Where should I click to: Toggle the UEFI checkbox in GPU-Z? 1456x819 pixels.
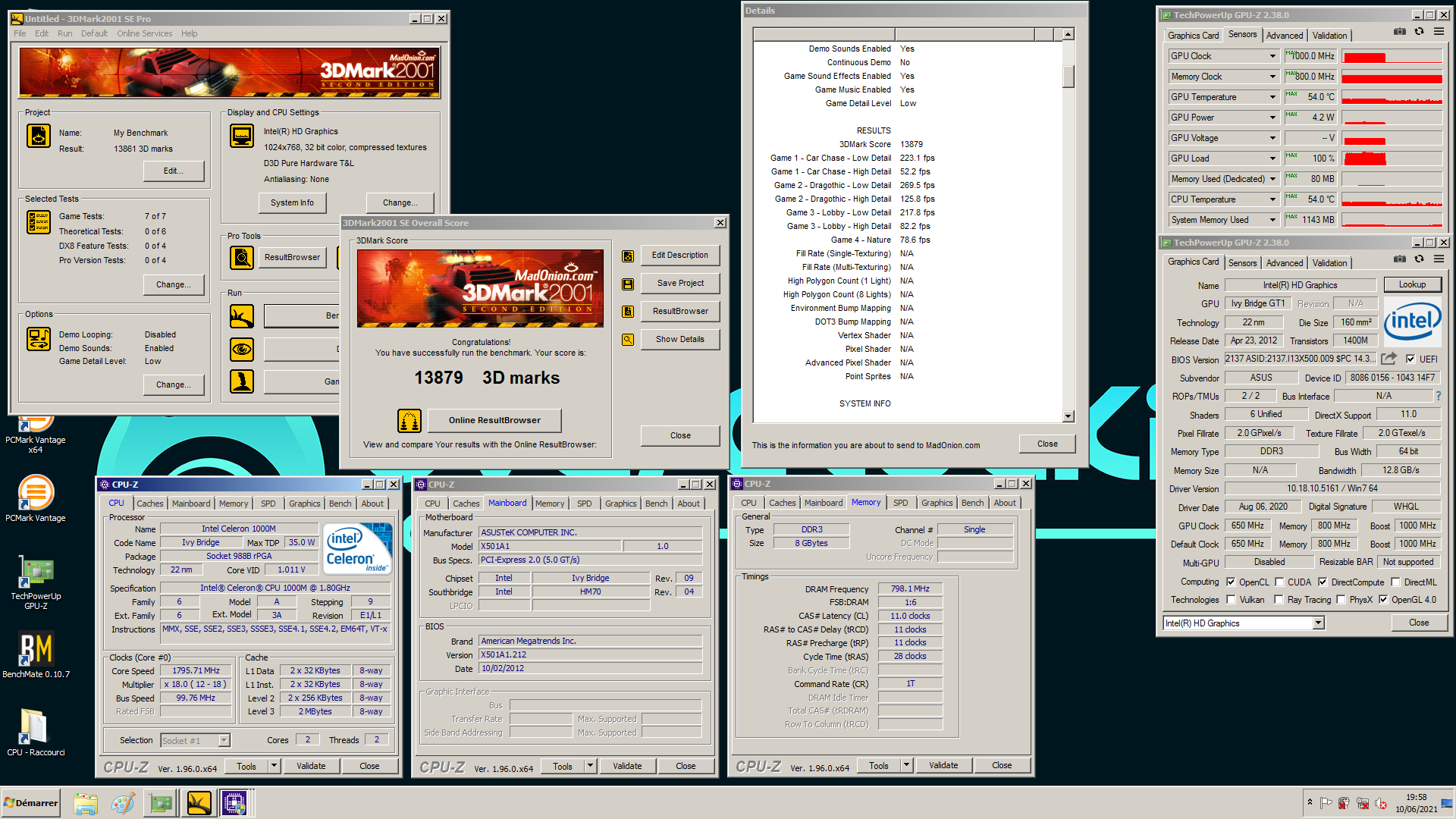click(1410, 359)
